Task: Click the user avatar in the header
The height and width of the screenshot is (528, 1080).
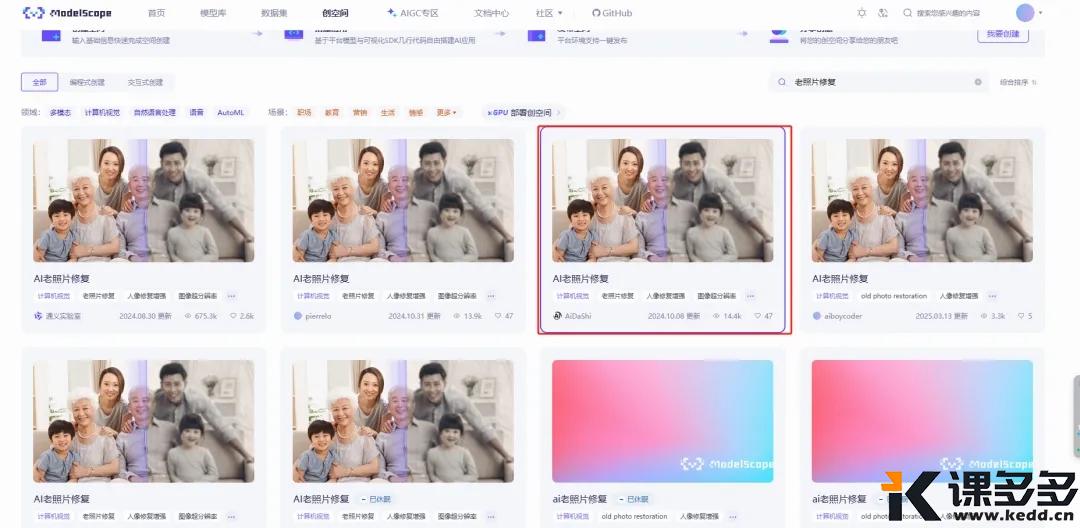Action: [x=1025, y=12]
